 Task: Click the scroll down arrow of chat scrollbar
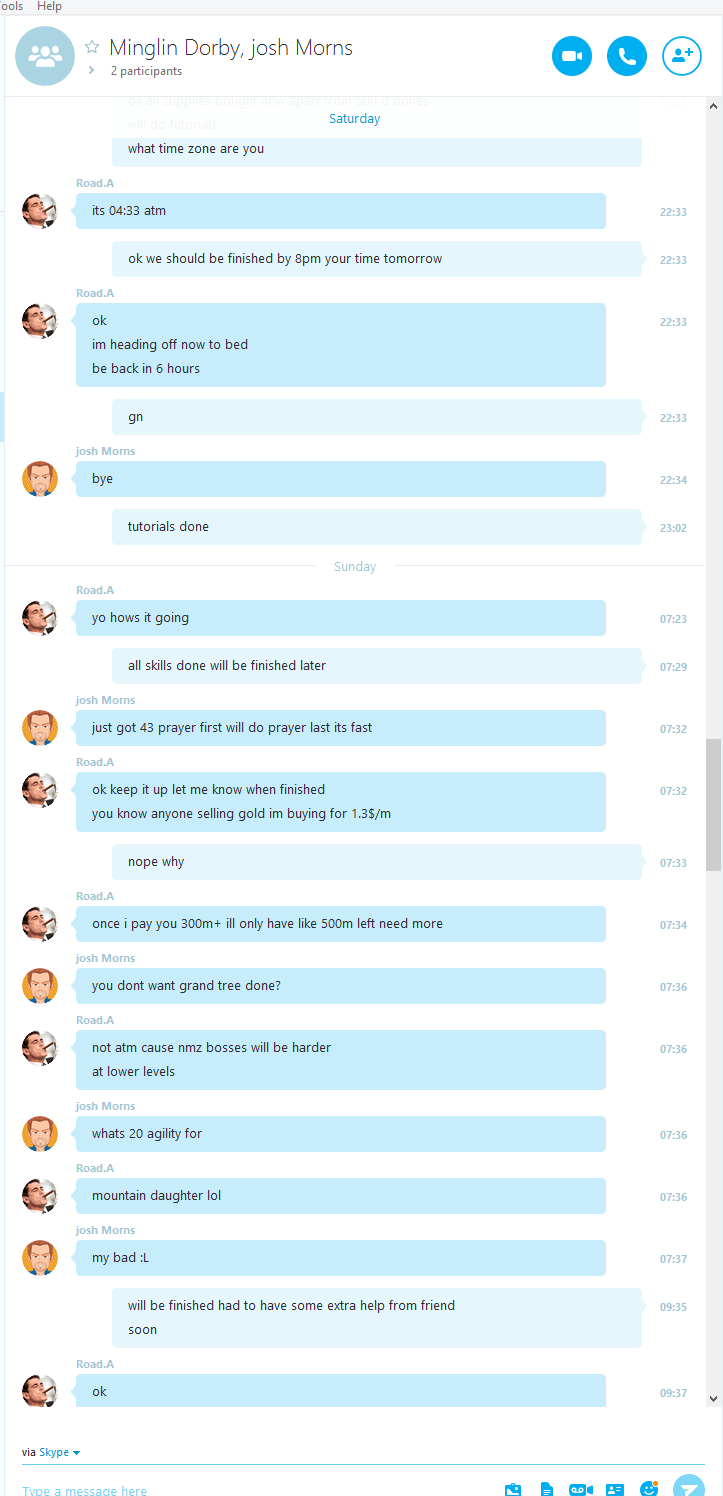click(x=713, y=1398)
